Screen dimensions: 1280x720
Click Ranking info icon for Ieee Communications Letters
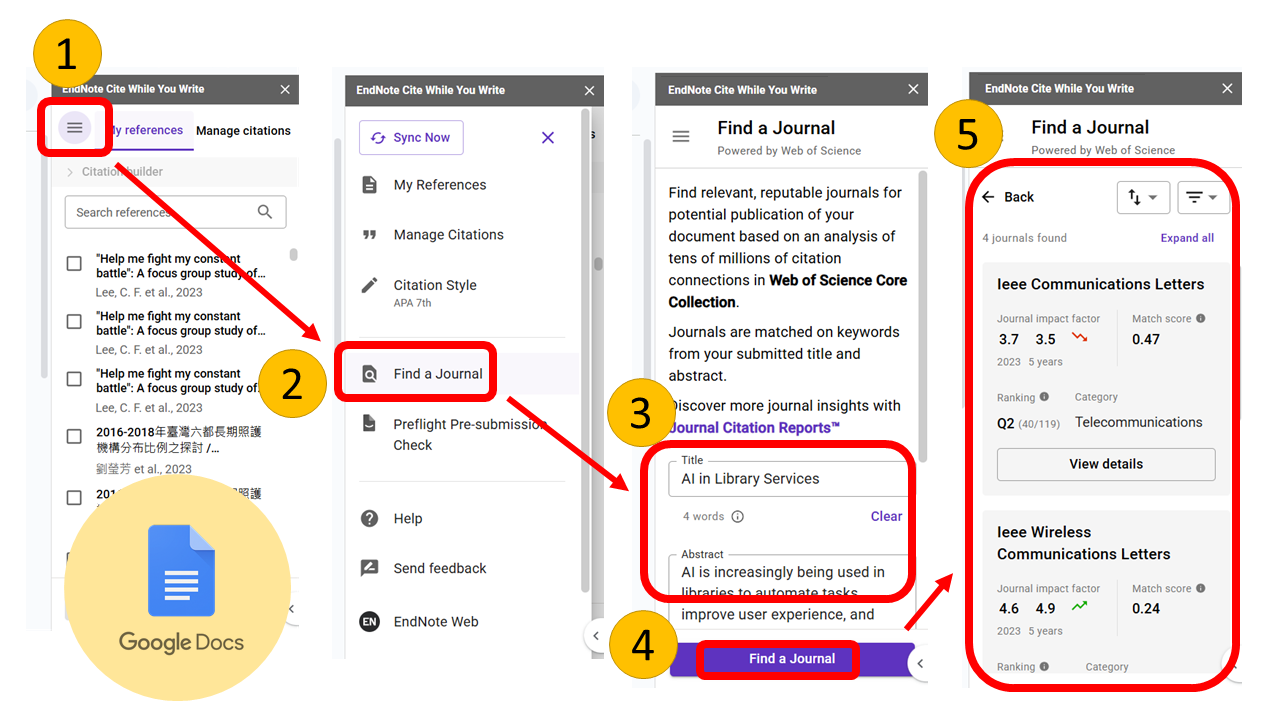click(x=1044, y=397)
